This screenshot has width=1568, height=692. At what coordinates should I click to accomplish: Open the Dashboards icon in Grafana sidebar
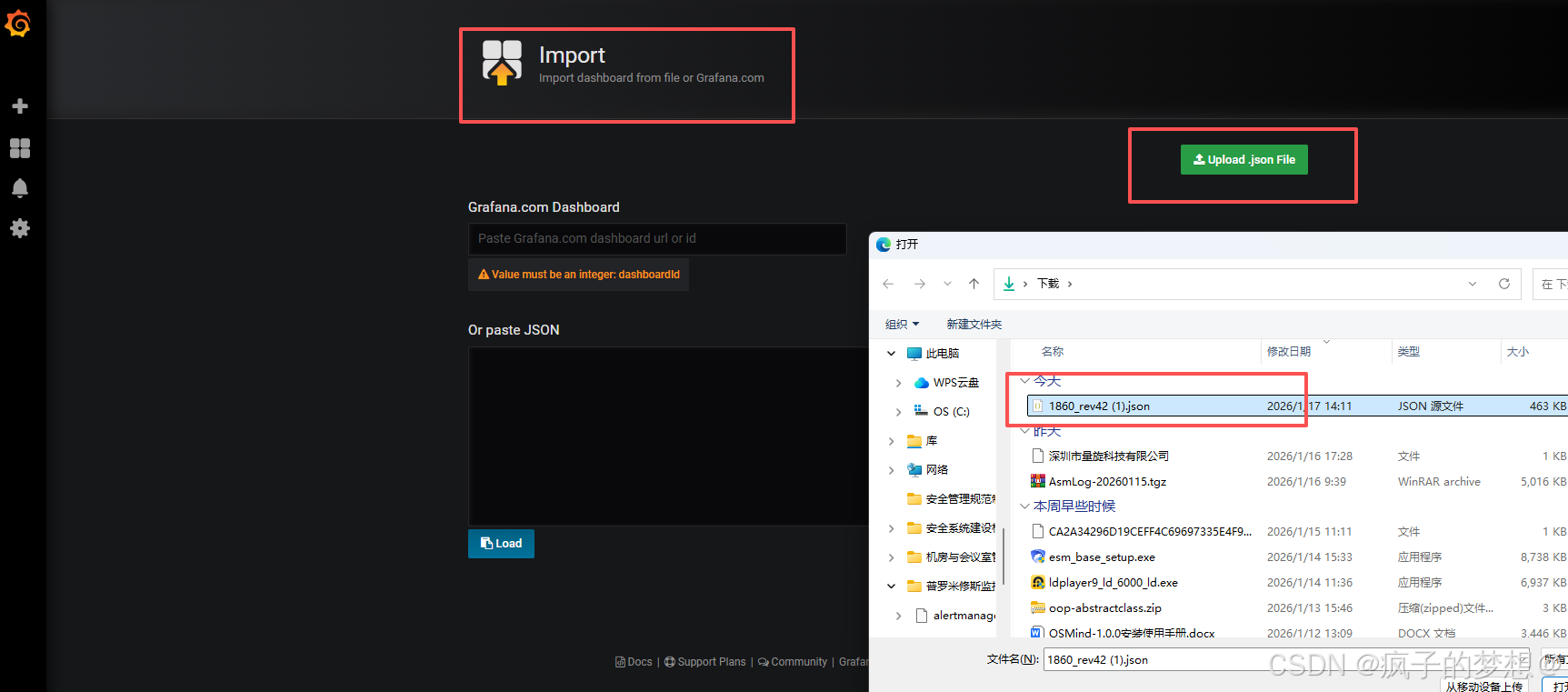pyautogui.click(x=20, y=148)
